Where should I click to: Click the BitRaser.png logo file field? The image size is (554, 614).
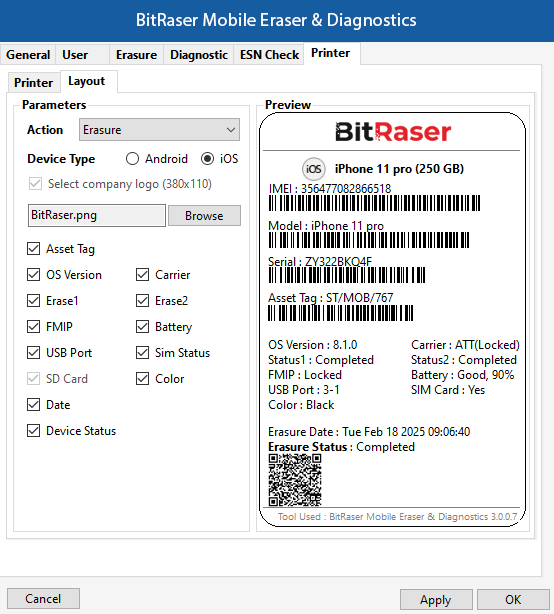(x=97, y=215)
